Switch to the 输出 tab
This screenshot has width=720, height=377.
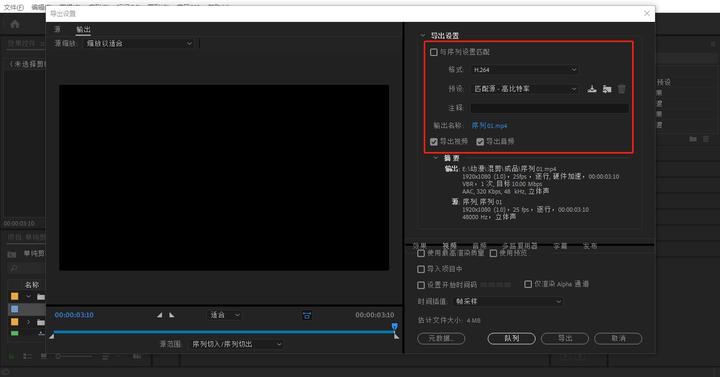tap(83, 29)
